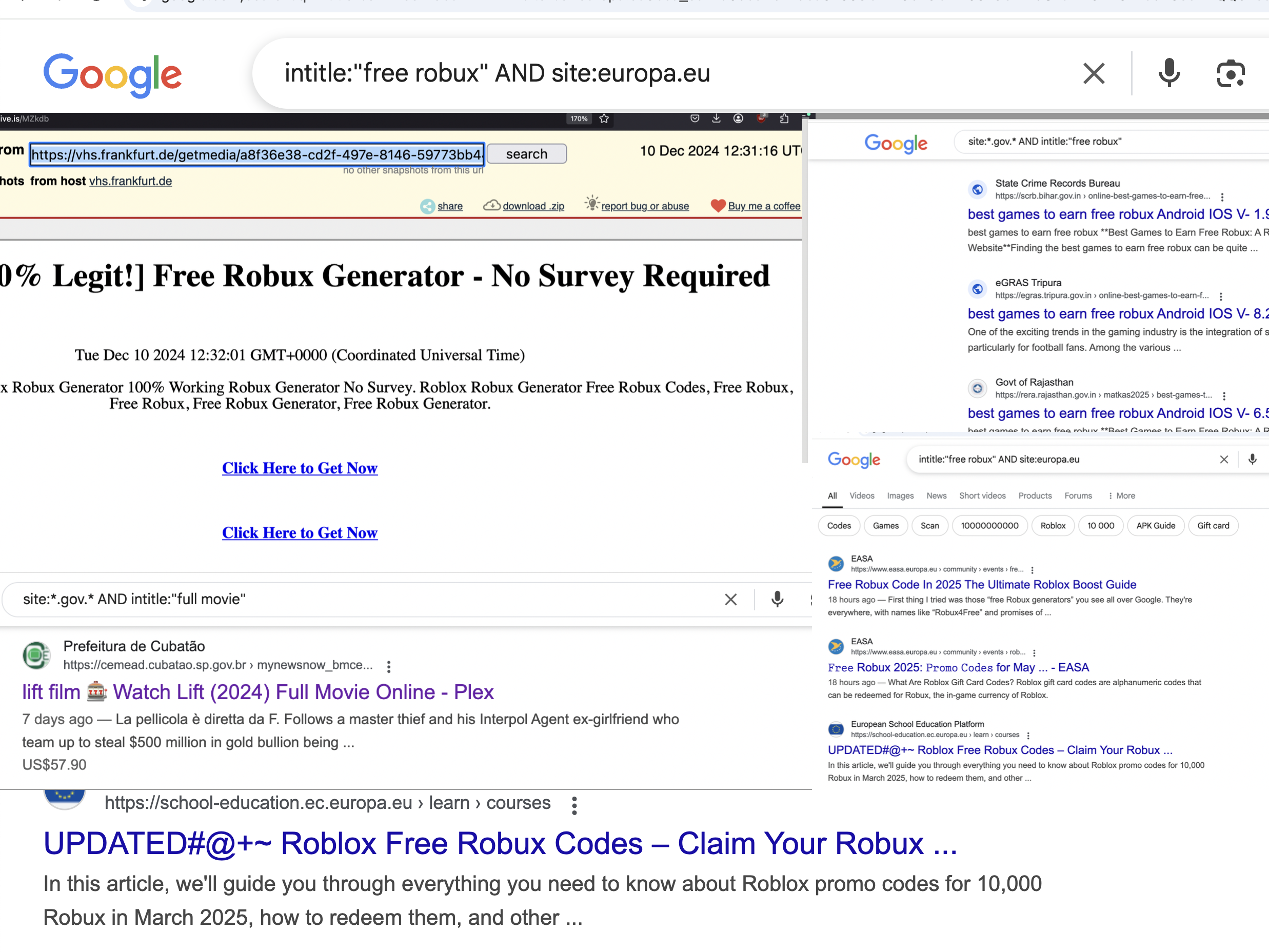
Task: Click the extensions puzzle icon in browser toolbar
Action: pos(784,118)
